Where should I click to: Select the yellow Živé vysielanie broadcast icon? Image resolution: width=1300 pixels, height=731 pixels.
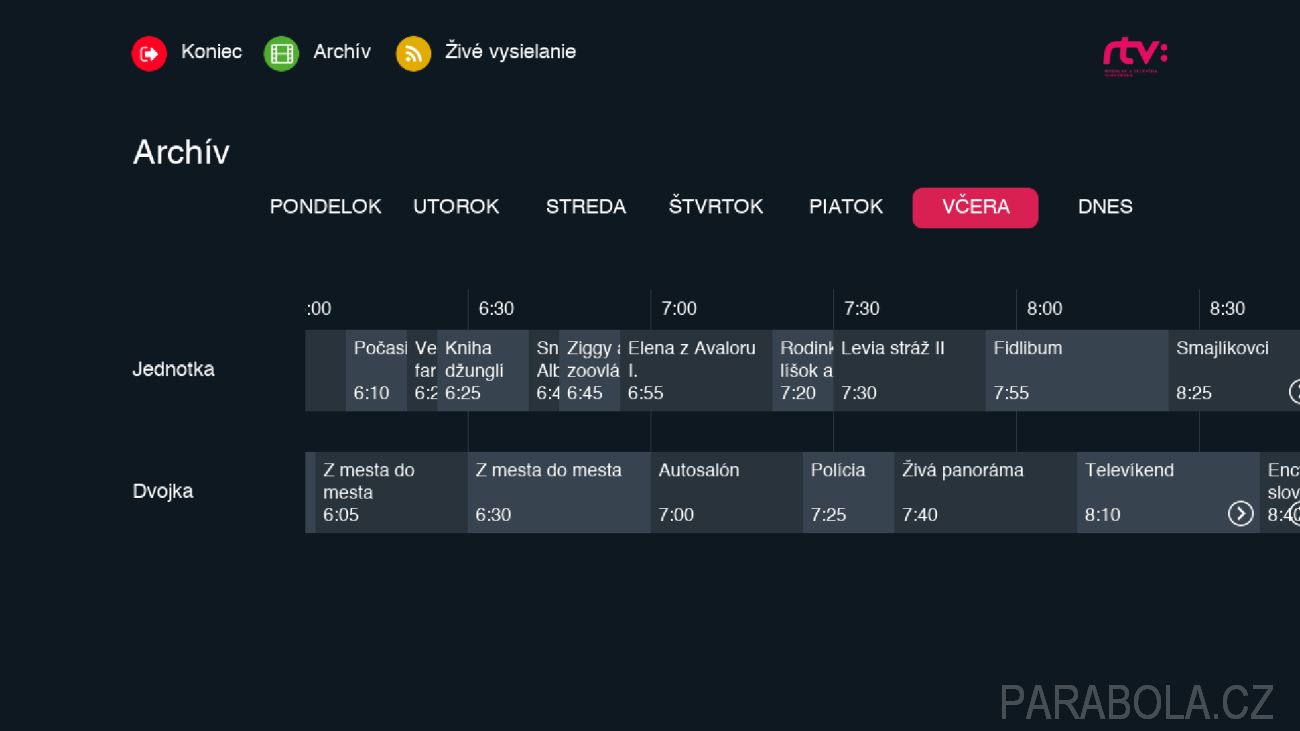point(413,53)
